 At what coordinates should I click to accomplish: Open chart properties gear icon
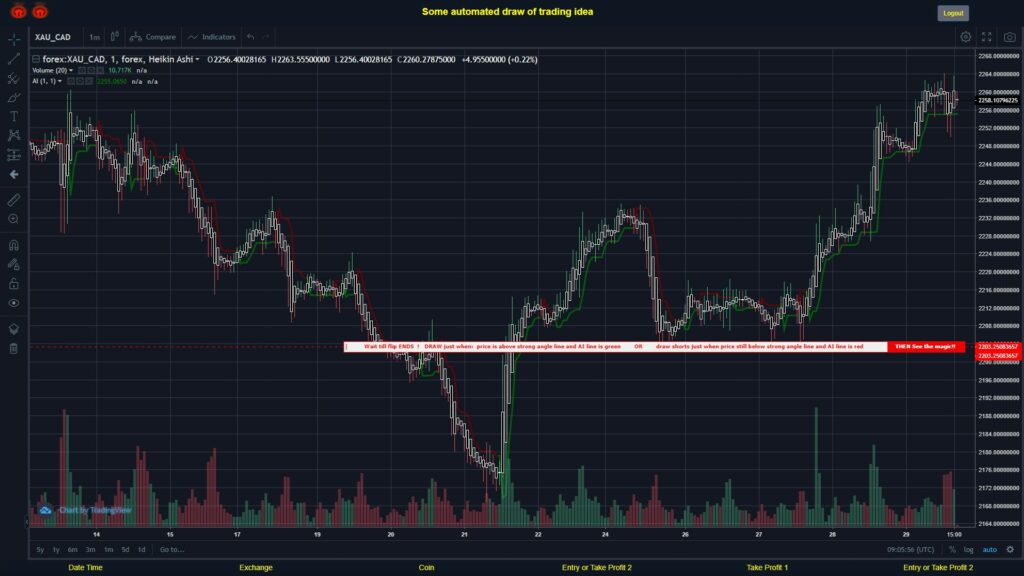[965, 37]
